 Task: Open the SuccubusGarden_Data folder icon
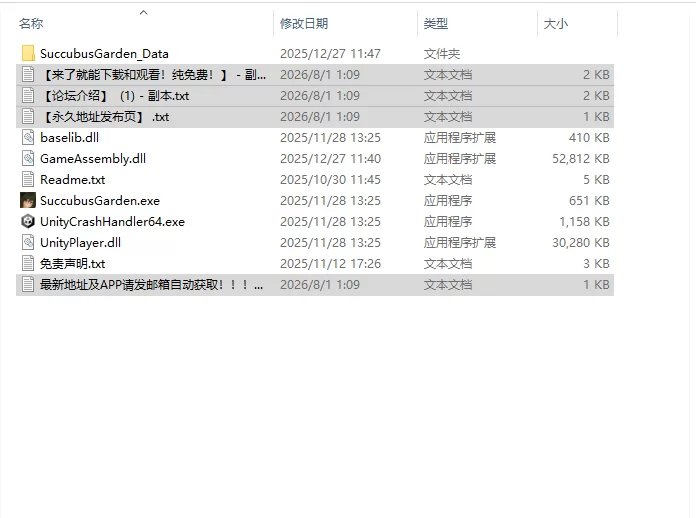point(28,54)
